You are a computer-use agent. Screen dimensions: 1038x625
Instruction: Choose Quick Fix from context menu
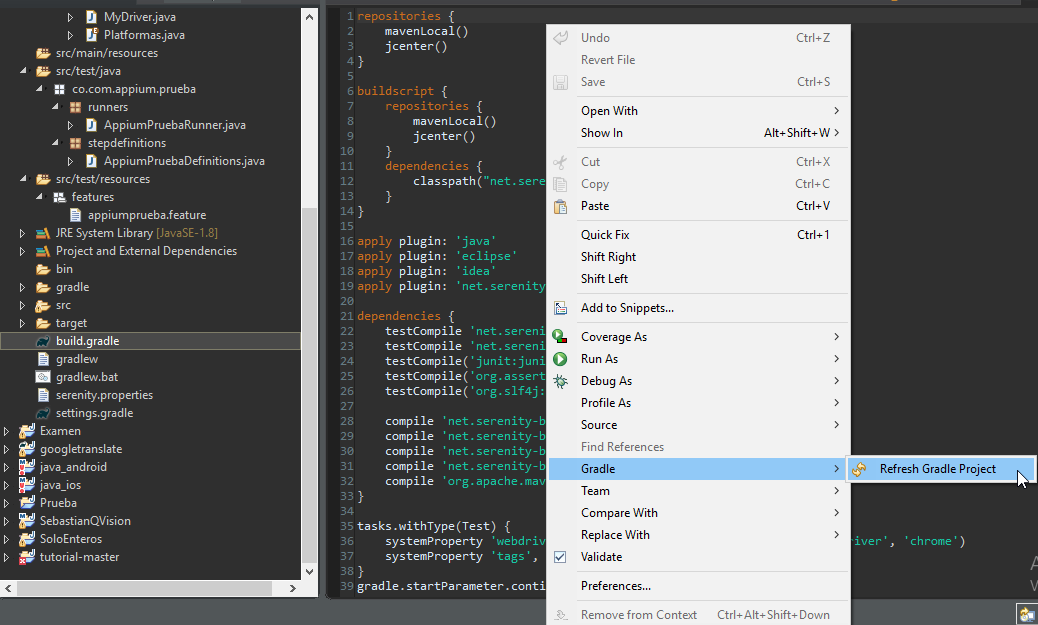604,235
